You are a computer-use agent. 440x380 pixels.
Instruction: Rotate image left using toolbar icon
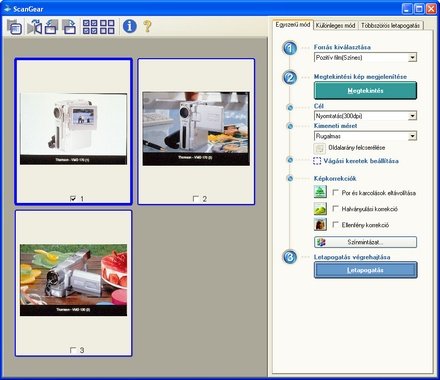coord(51,27)
